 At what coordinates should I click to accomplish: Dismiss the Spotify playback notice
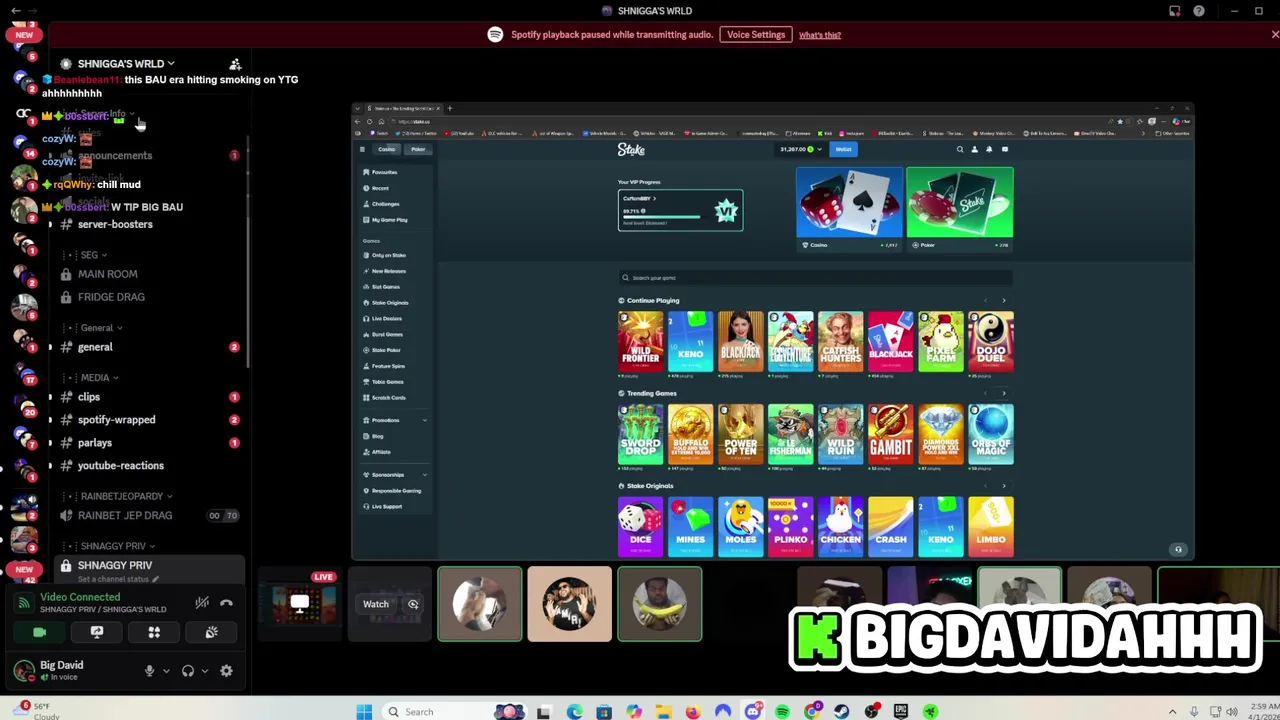pyautogui.click(x=1275, y=35)
